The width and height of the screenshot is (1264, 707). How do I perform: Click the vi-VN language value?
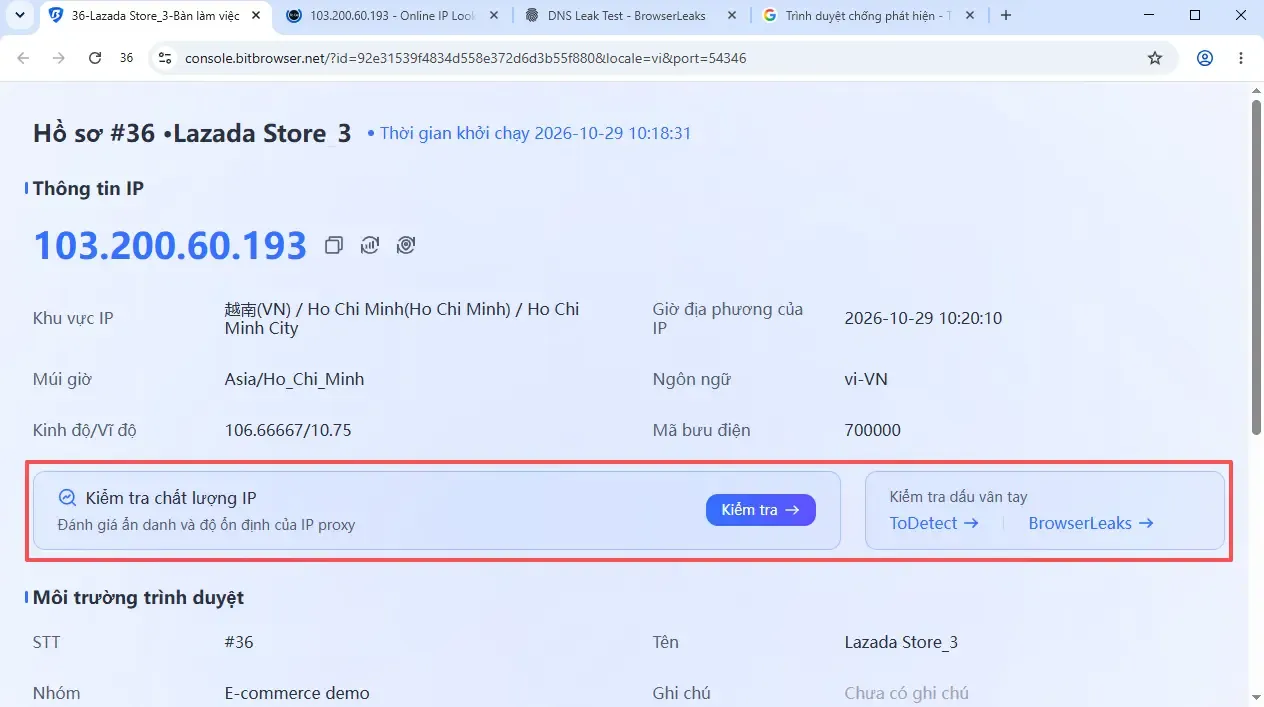[866, 380]
